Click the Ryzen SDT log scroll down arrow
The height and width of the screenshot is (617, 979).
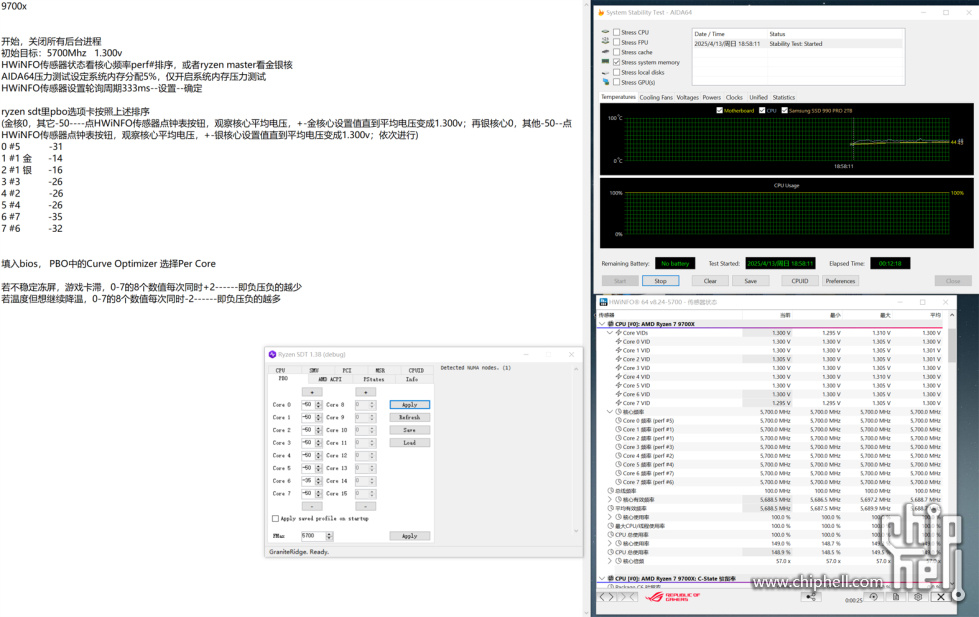576,531
